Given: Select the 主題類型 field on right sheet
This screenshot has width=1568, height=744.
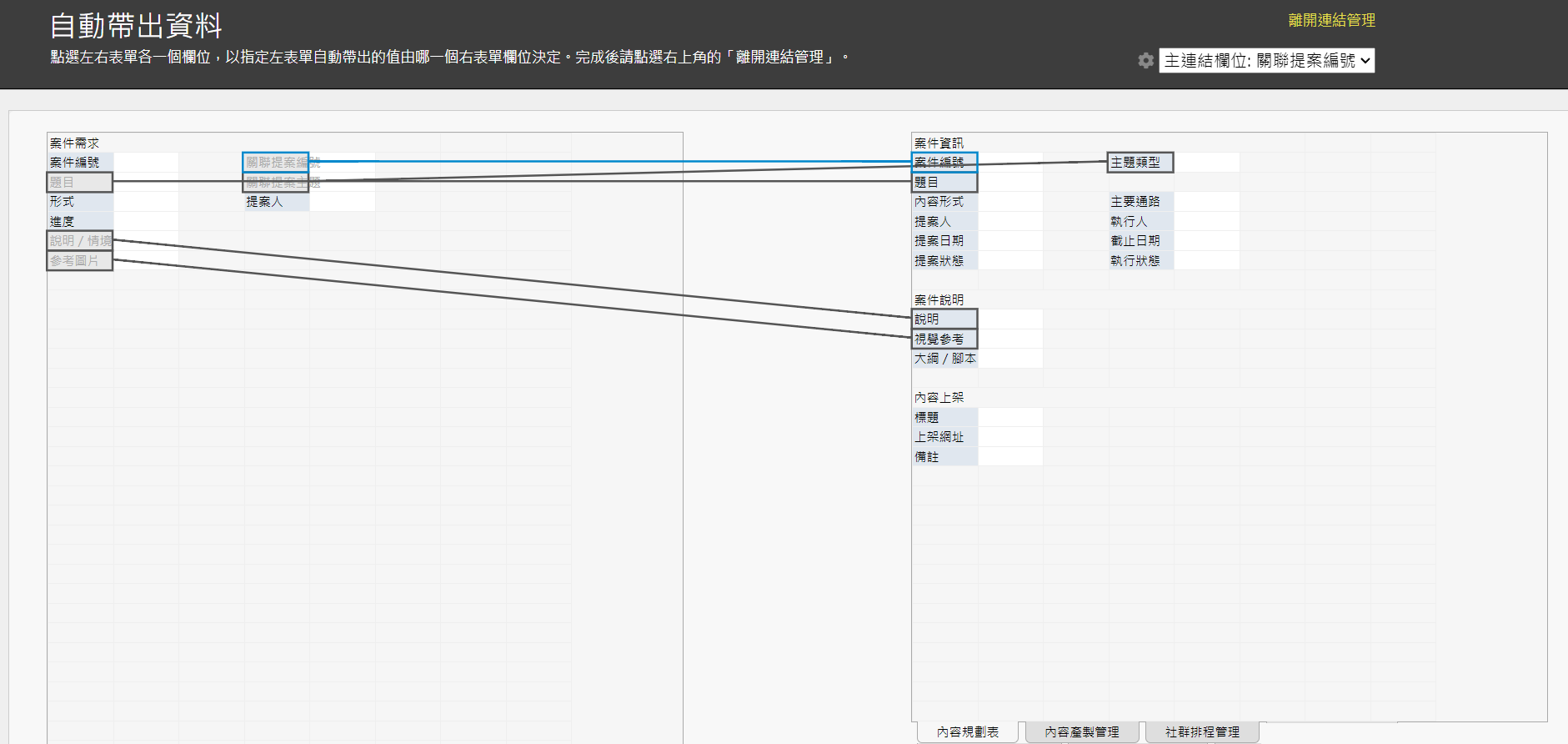Looking at the screenshot, I should (x=1140, y=163).
